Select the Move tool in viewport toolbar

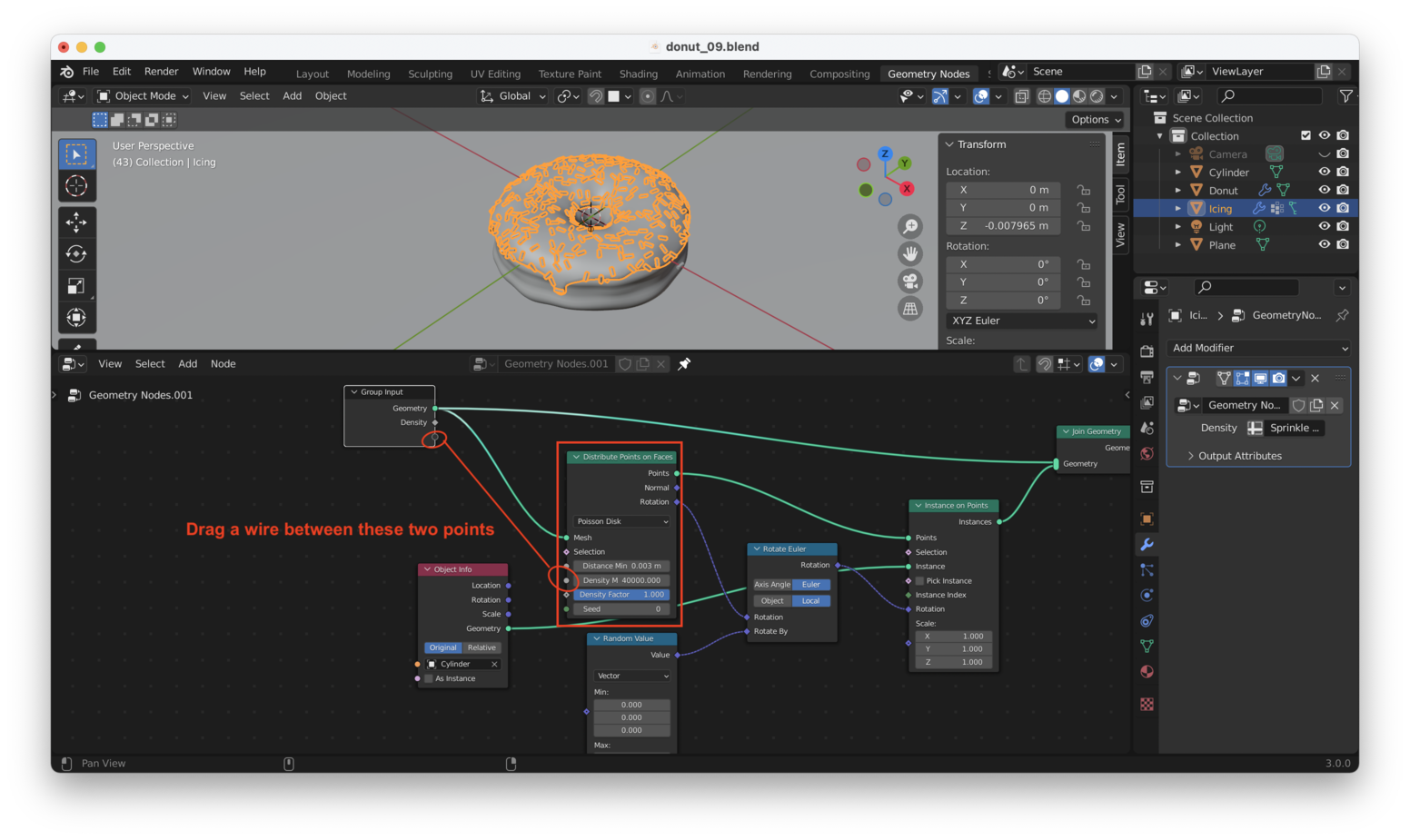point(76,222)
